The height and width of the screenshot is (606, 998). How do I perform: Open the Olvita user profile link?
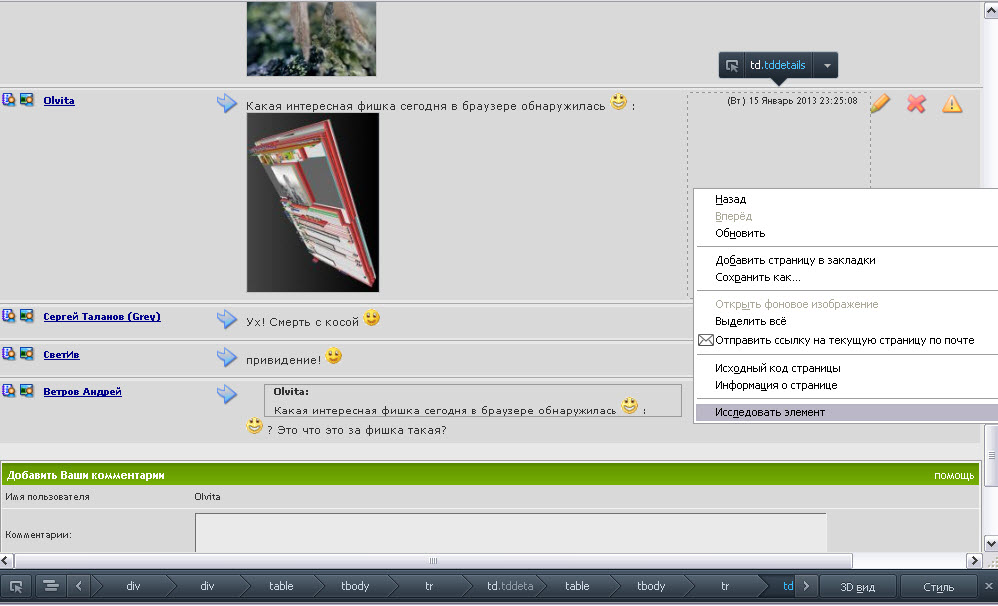pos(58,101)
